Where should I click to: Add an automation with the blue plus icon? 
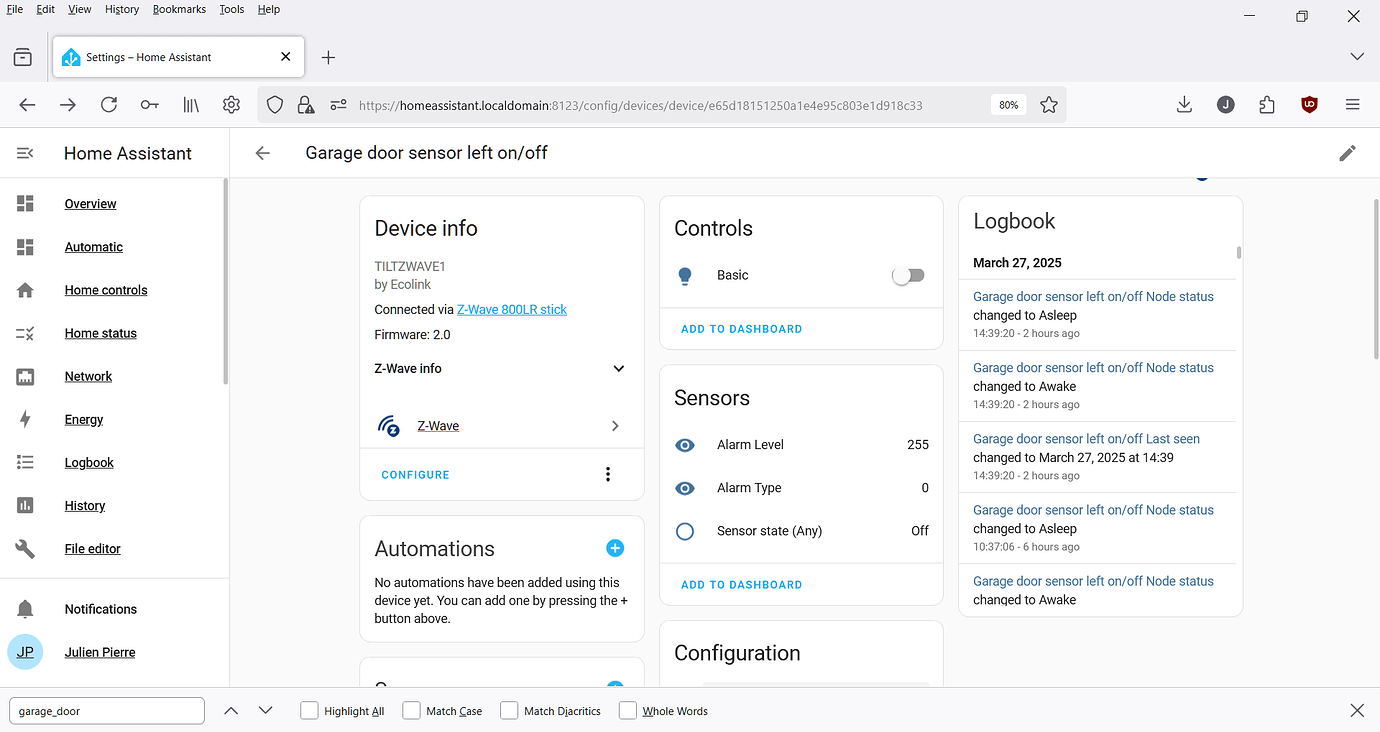pos(615,548)
